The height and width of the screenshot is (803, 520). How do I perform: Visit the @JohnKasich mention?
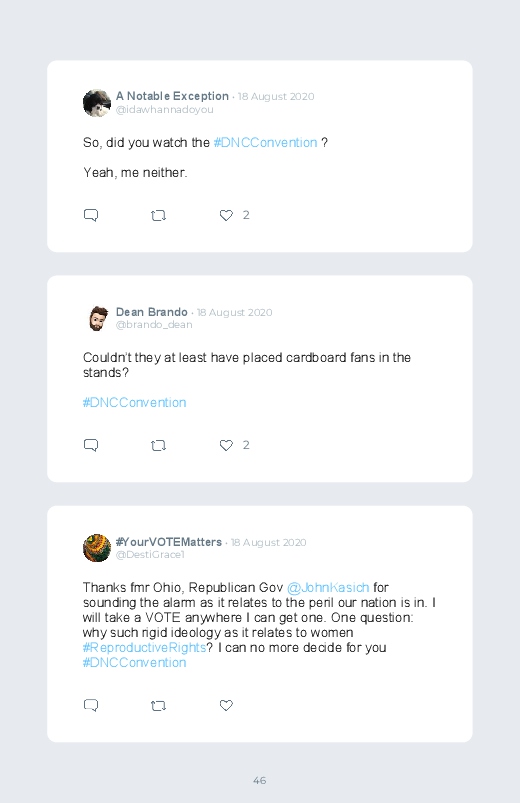[x=328, y=587]
